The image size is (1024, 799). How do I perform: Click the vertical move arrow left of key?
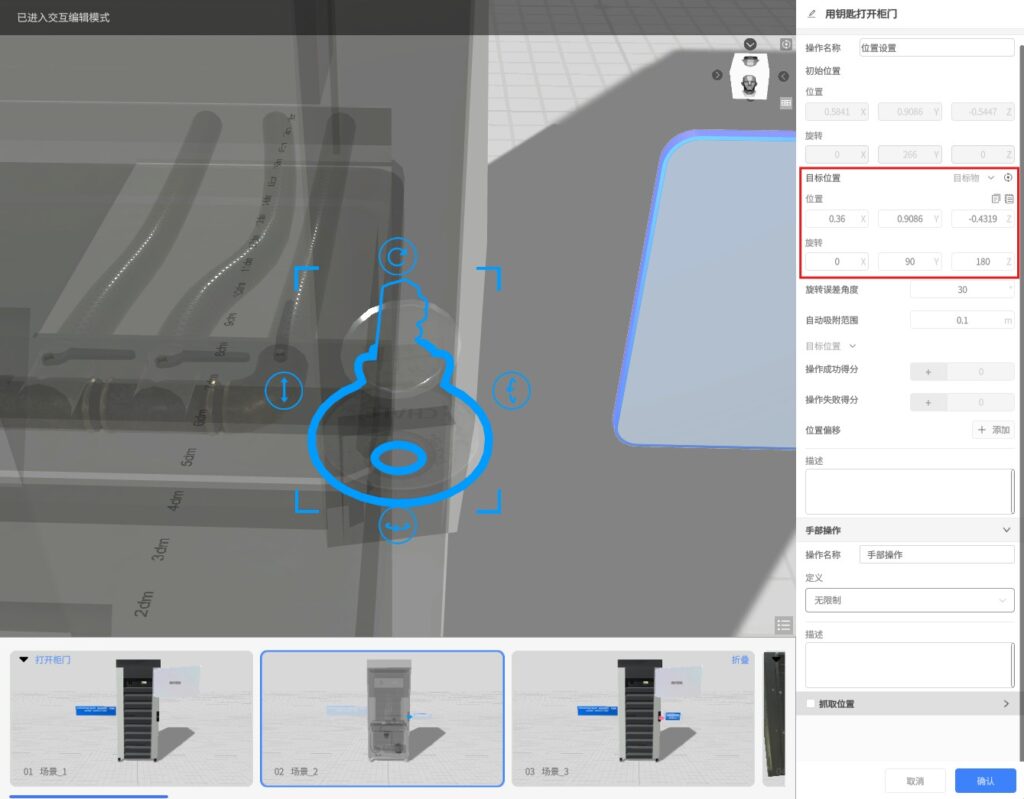(x=284, y=389)
